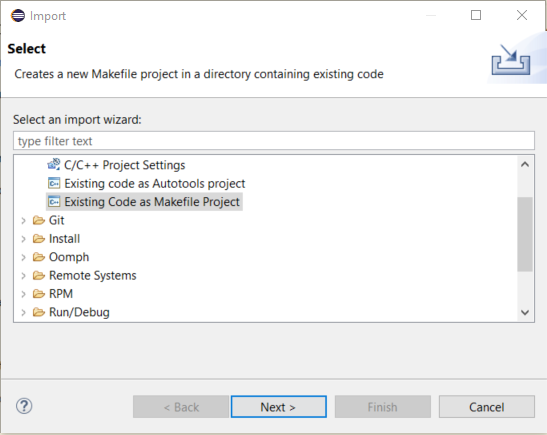Expand the Oomph category

(x=23, y=257)
